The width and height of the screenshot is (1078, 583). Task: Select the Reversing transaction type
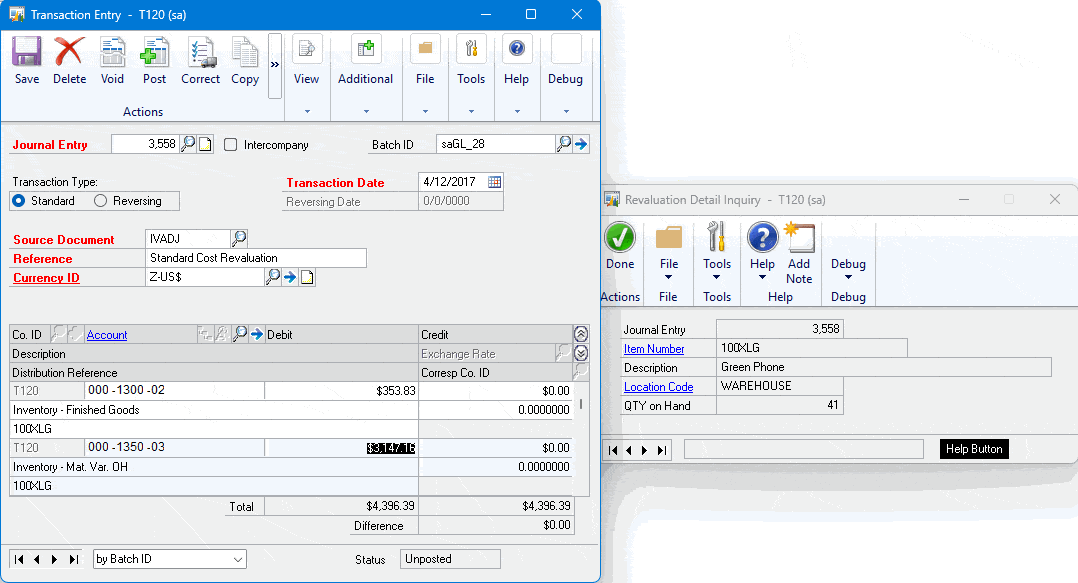[x=101, y=201]
